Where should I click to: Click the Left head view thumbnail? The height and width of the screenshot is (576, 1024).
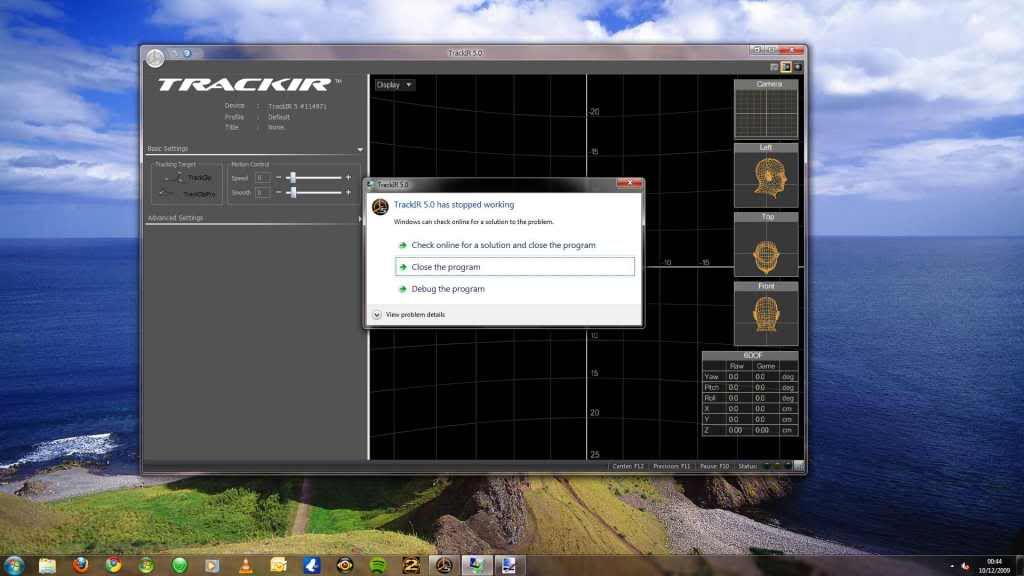(766, 176)
